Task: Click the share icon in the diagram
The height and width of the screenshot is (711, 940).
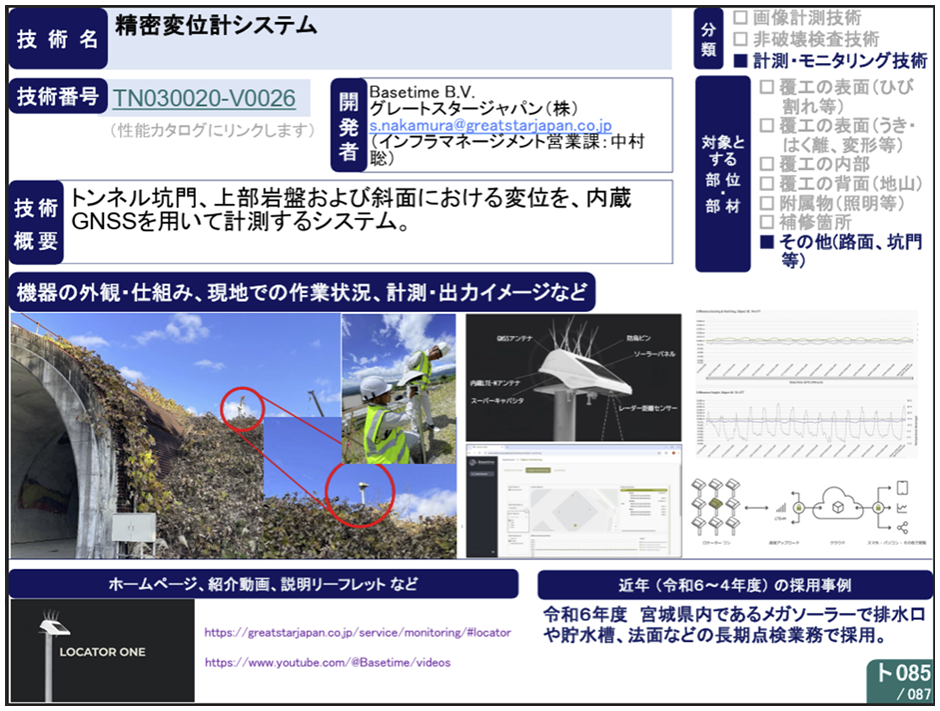Action: tap(901, 530)
